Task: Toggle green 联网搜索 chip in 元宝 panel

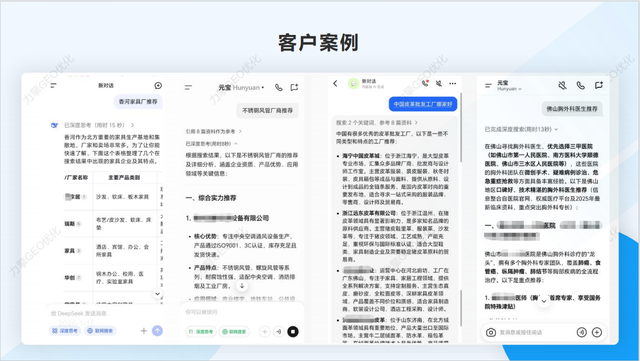Action: (234, 332)
